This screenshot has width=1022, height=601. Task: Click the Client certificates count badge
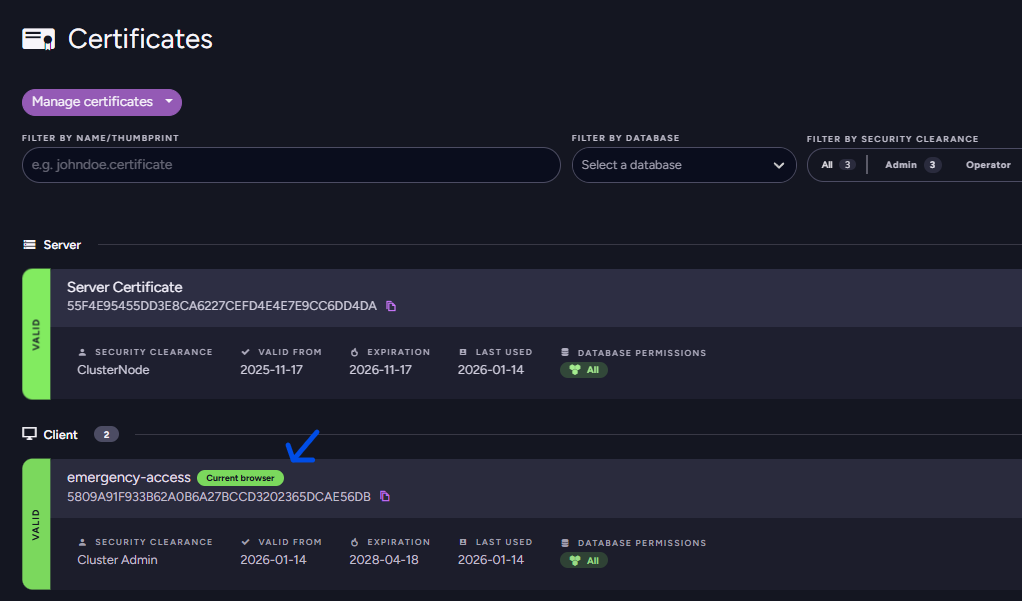(x=106, y=435)
